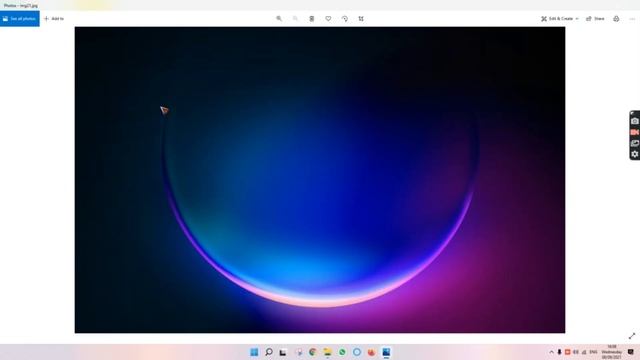Open the recorder gallery icon
640x360 pixels.
click(x=635, y=143)
